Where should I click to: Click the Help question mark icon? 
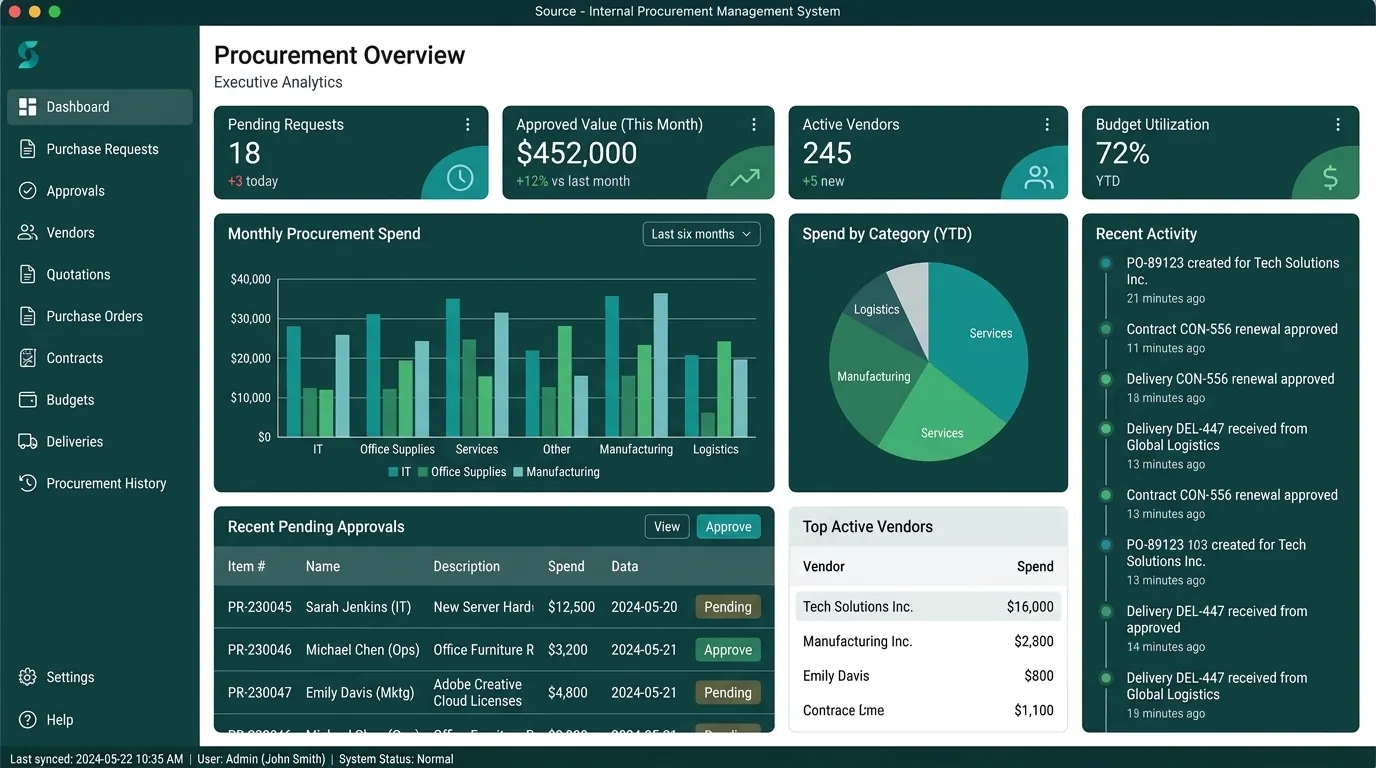point(28,720)
